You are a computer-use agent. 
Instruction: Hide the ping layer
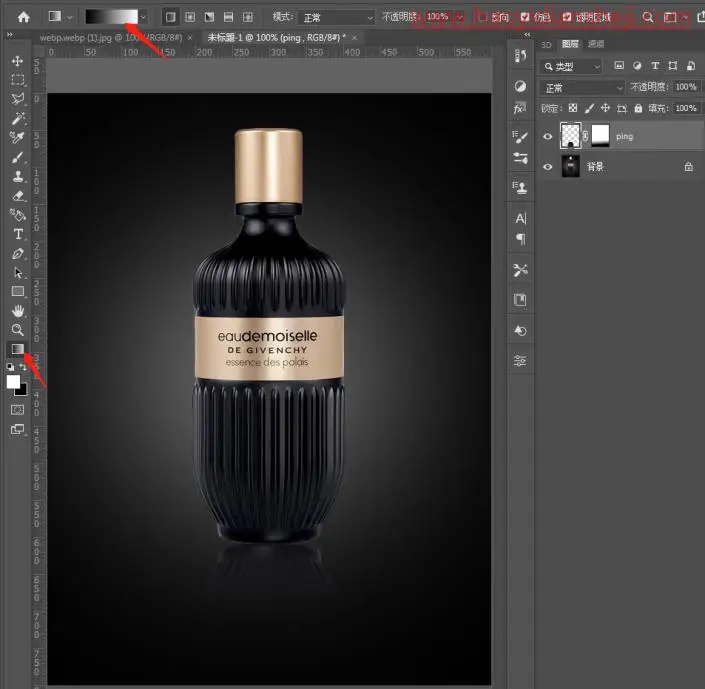pos(548,136)
